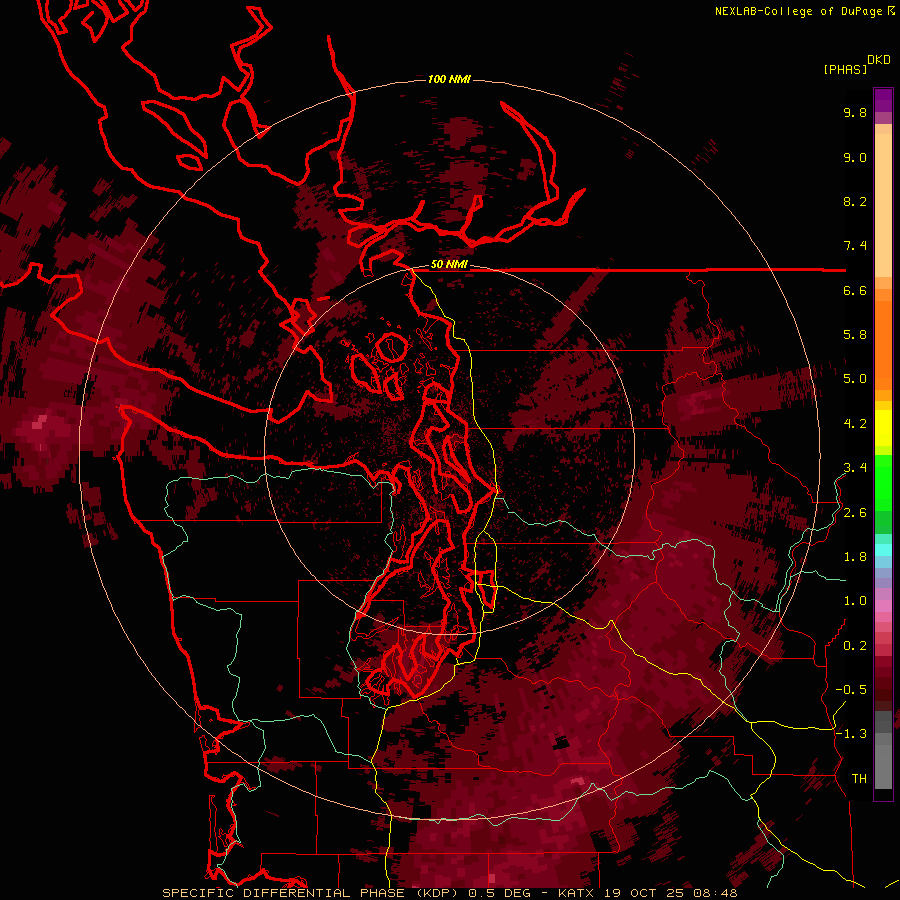Click the [PHAS] legend heading

pyautogui.click(x=845, y=69)
